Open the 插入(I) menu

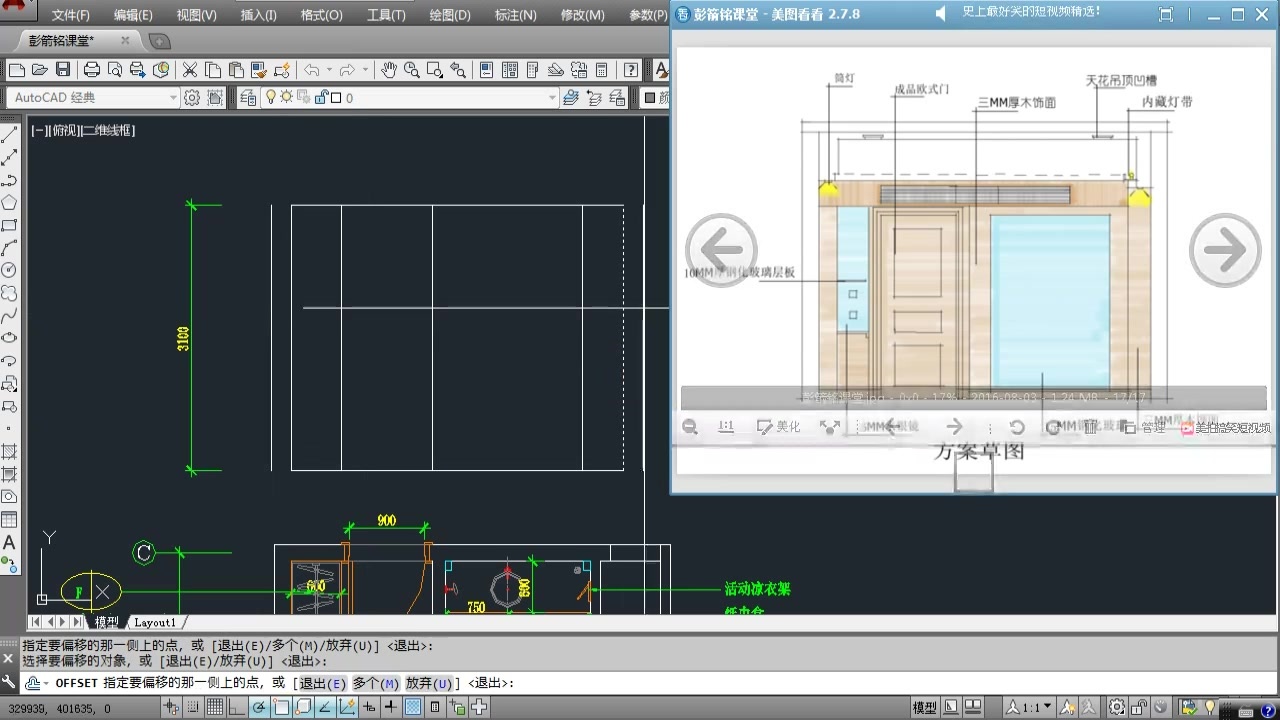pos(259,15)
